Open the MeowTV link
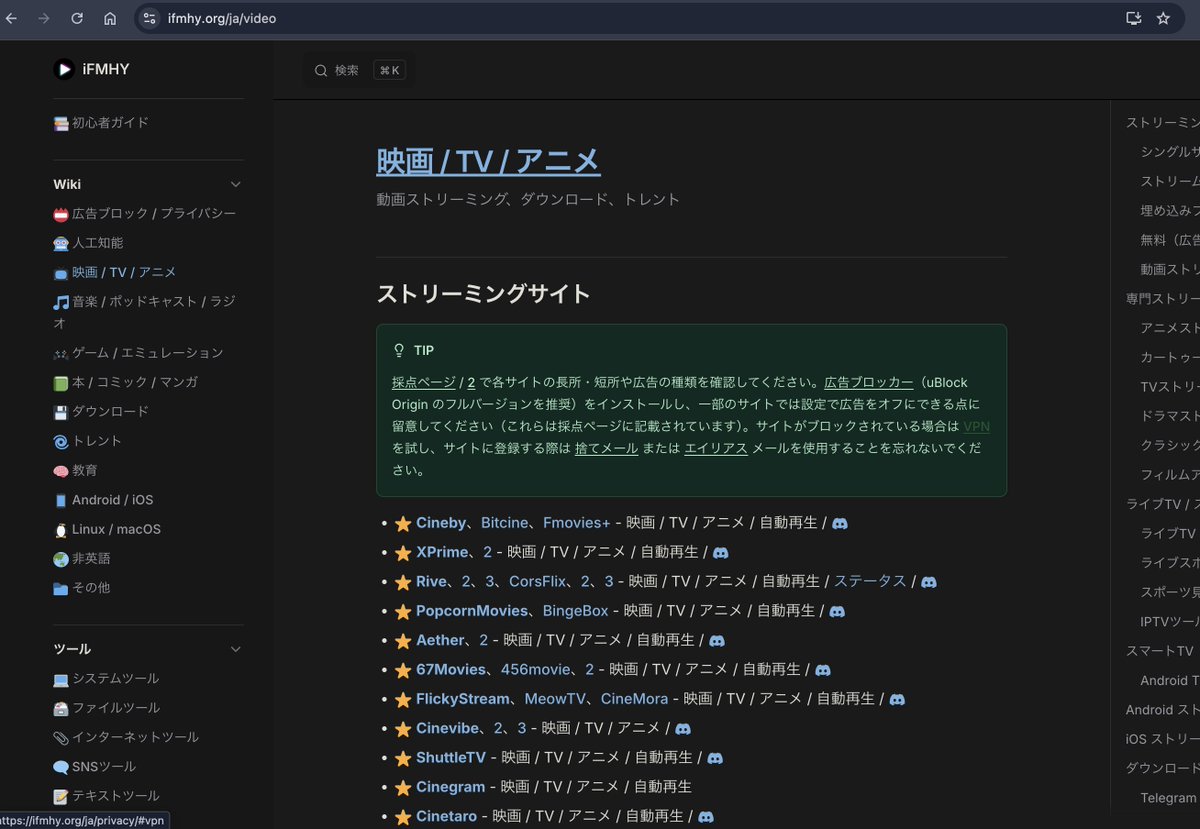 click(x=555, y=699)
